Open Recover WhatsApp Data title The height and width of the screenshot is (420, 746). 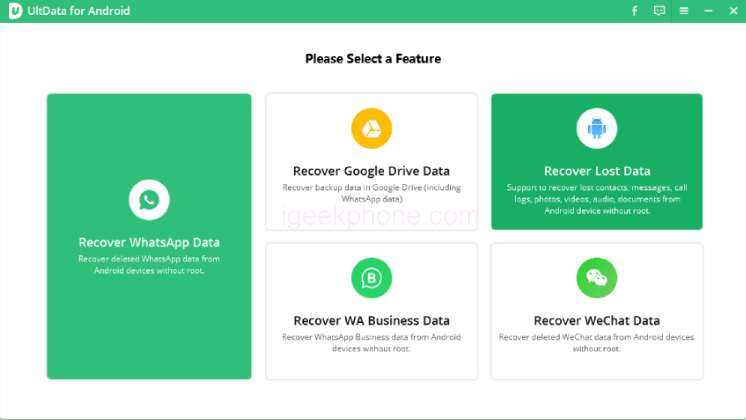pos(149,242)
